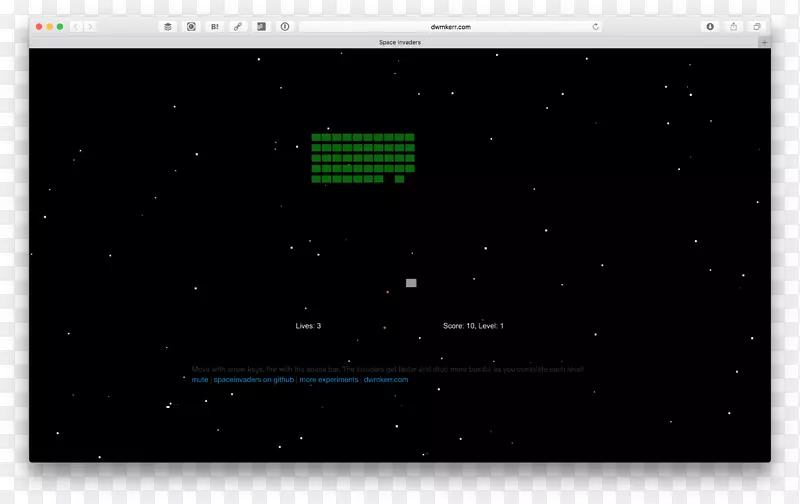Open the more experiments link
This screenshot has width=800, height=504.
tap(329, 380)
